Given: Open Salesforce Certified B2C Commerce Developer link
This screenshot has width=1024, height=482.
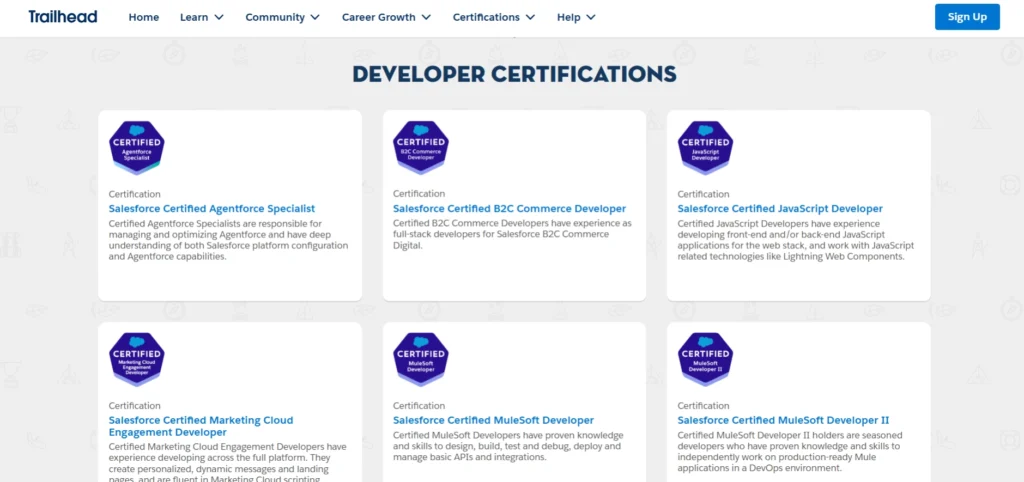Looking at the screenshot, I should (x=509, y=209).
